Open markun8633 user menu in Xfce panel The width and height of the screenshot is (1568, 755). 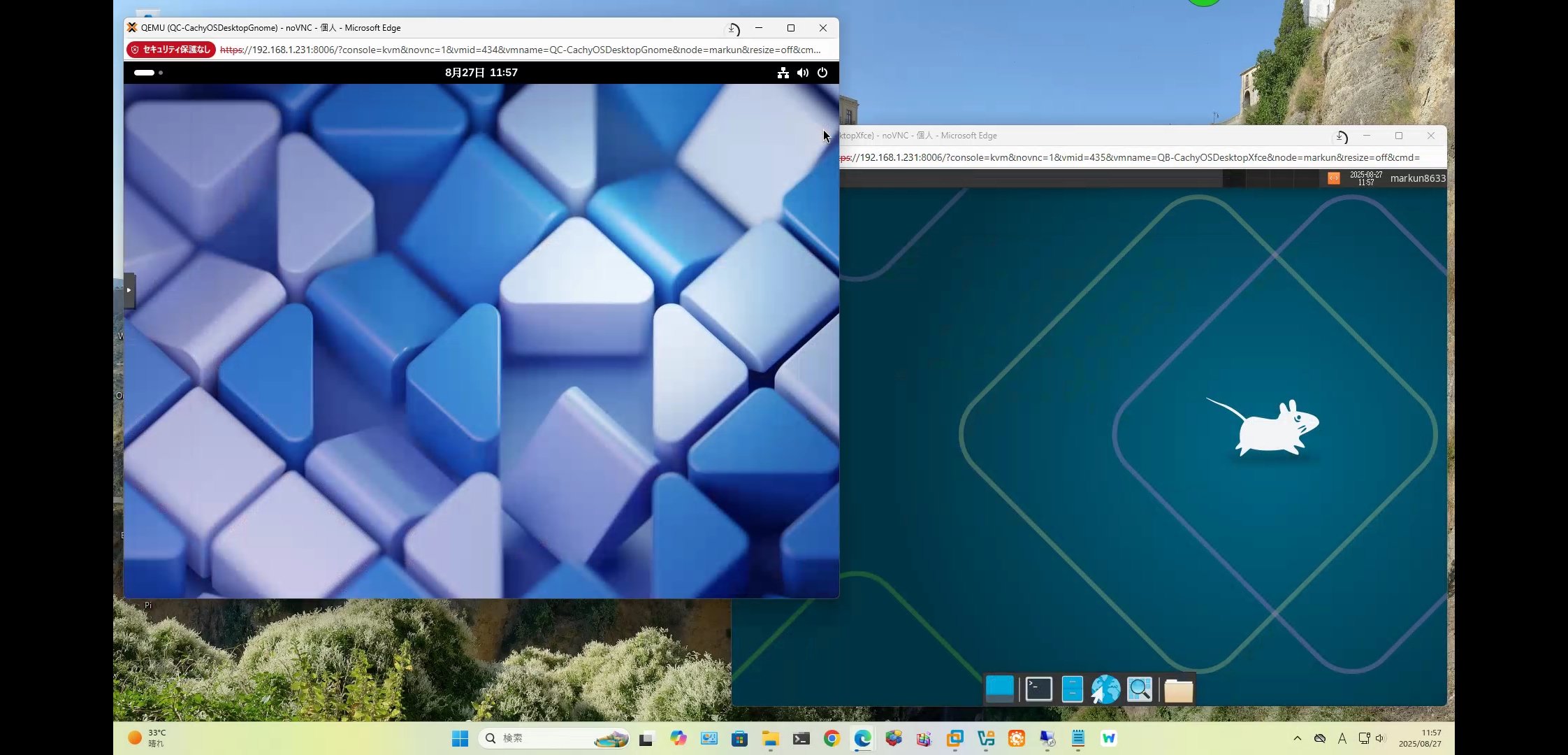click(x=1417, y=178)
